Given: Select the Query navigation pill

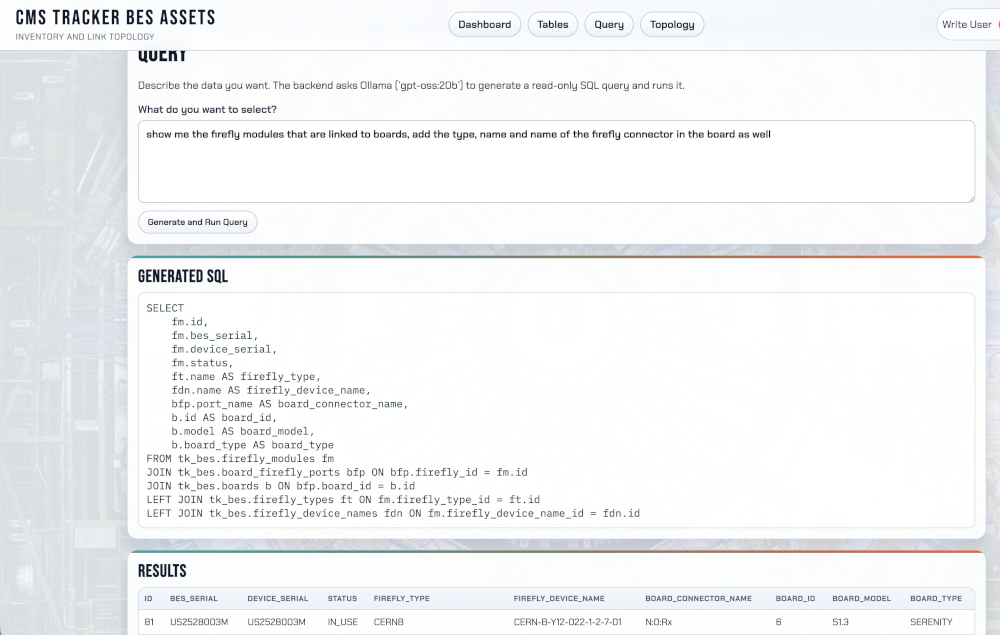Looking at the screenshot, I should pos(609,25).
